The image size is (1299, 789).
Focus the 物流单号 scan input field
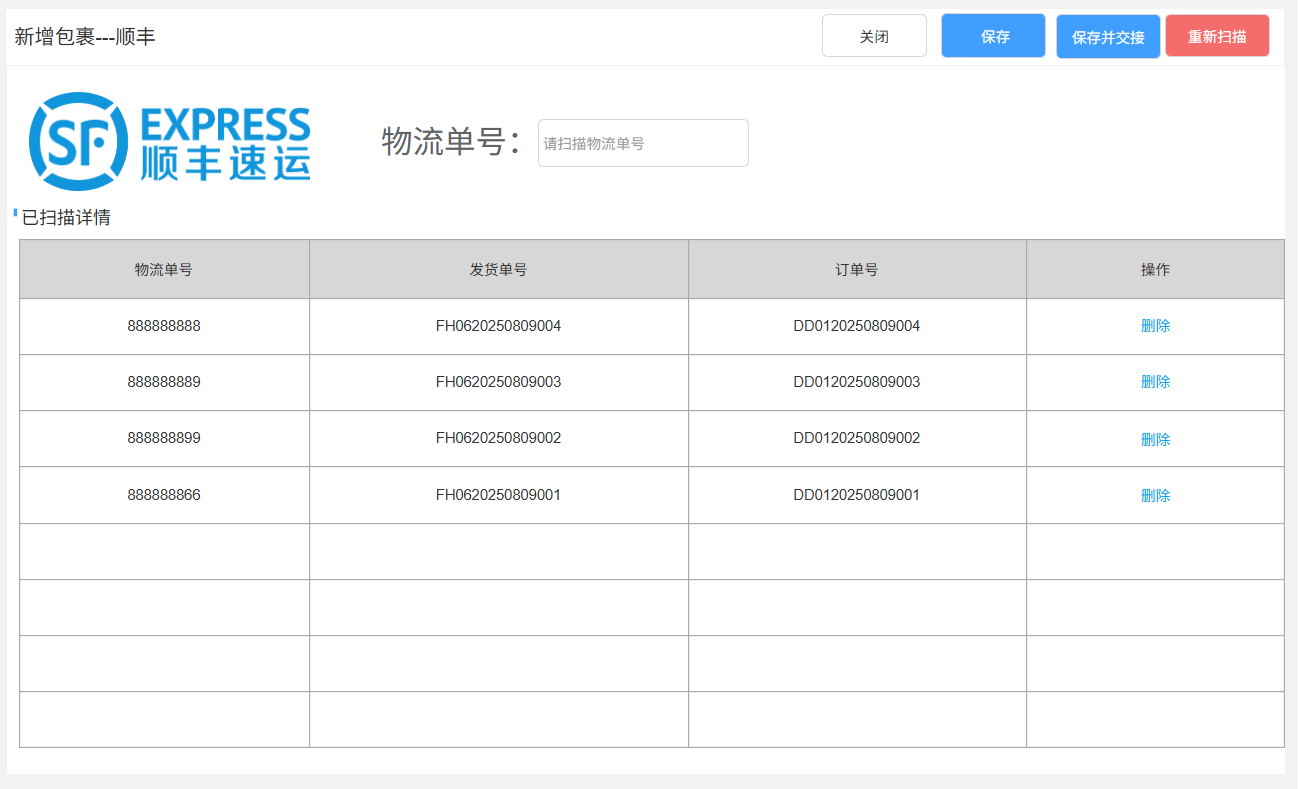pyautogui.click(x=643, y=143)
